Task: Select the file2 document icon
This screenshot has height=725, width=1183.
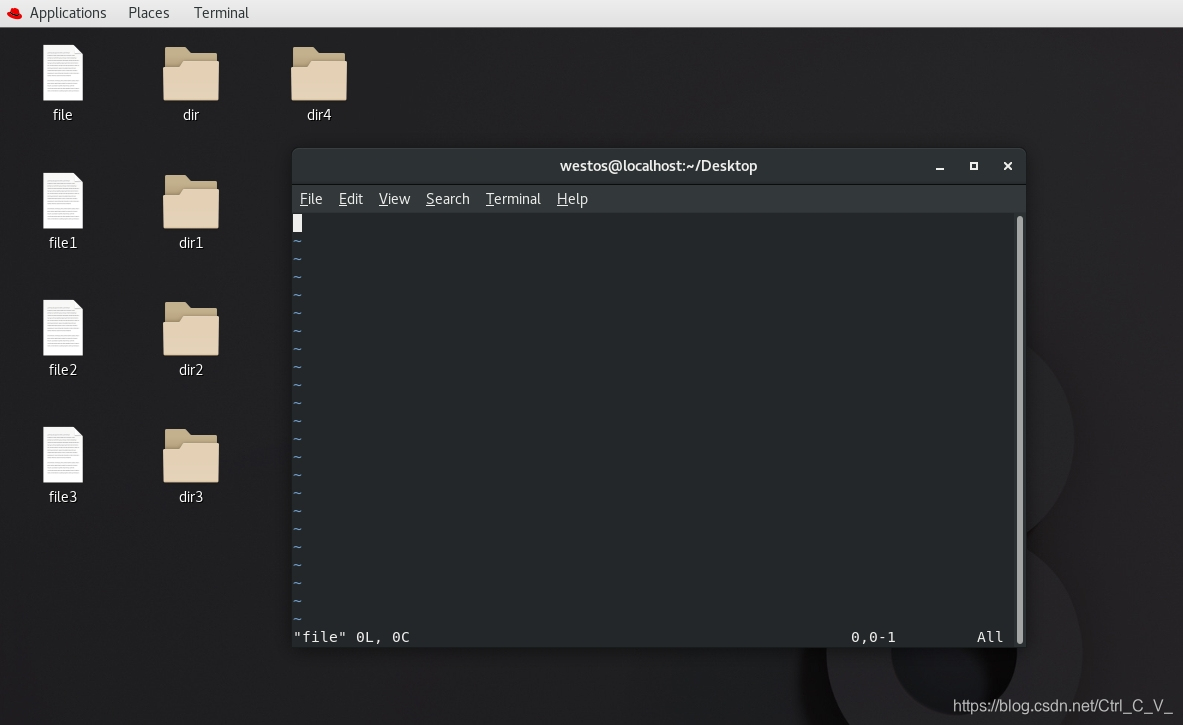Action: [63, 328]
